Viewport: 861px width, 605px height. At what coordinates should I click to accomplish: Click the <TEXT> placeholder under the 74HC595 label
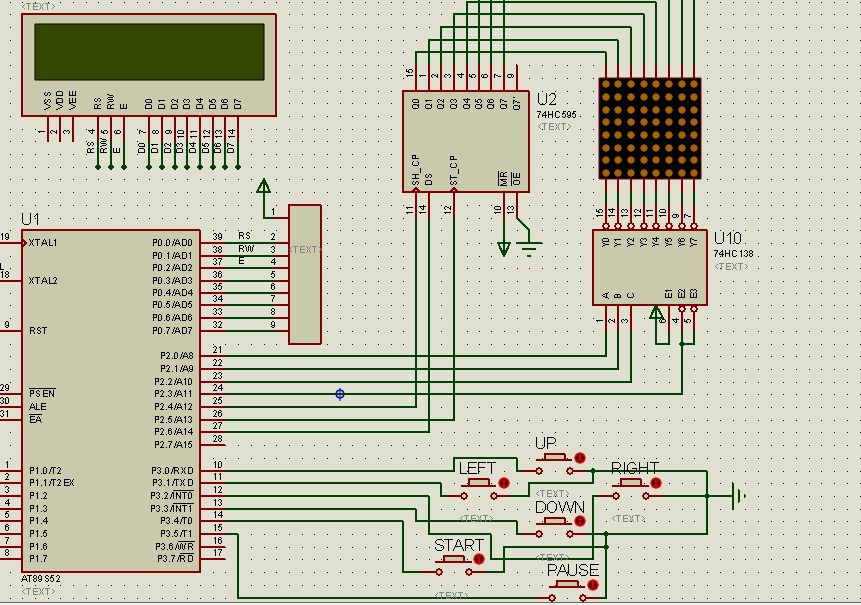[x=554, y=127]
